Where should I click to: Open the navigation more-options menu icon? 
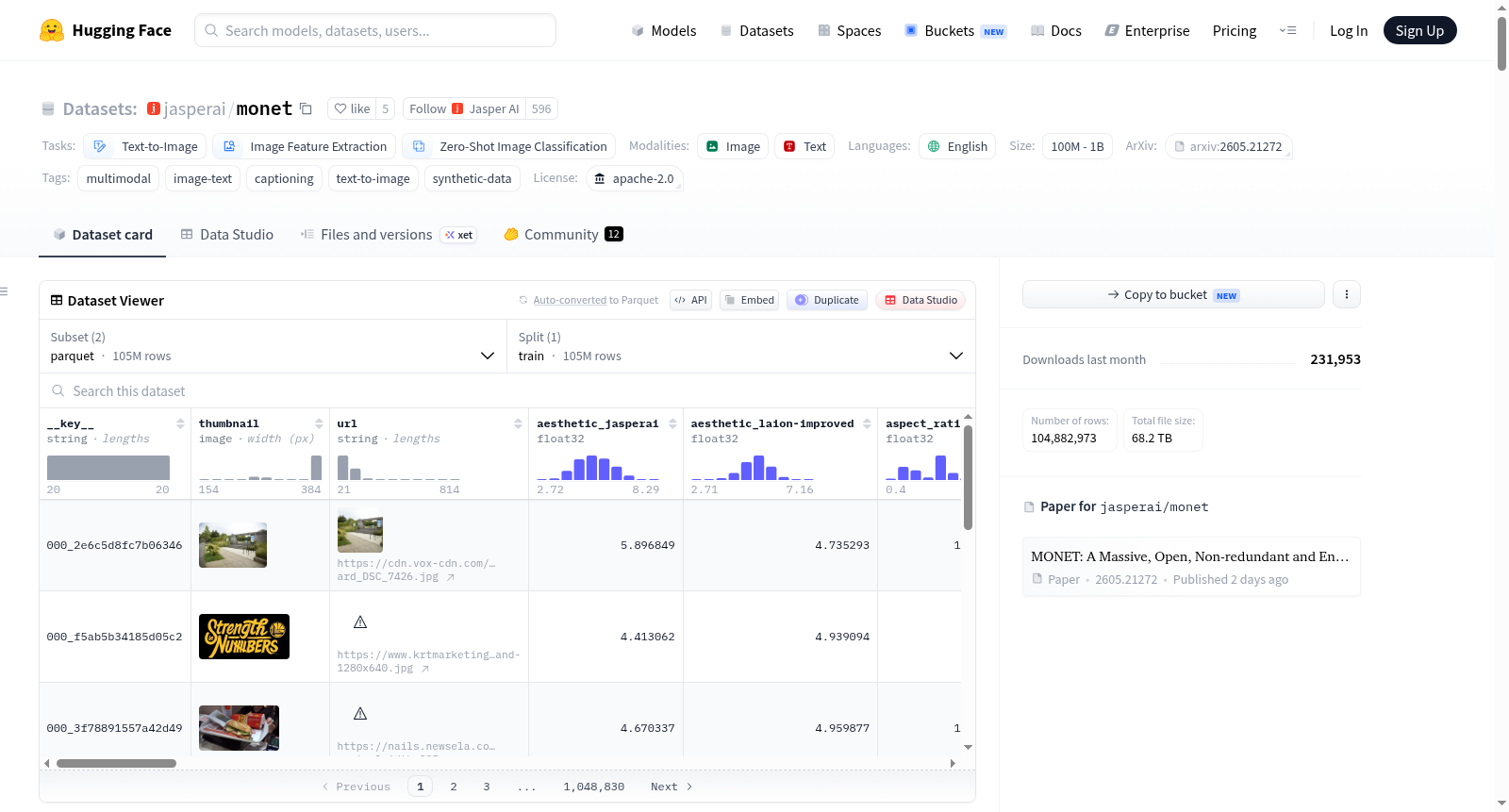1287,30
